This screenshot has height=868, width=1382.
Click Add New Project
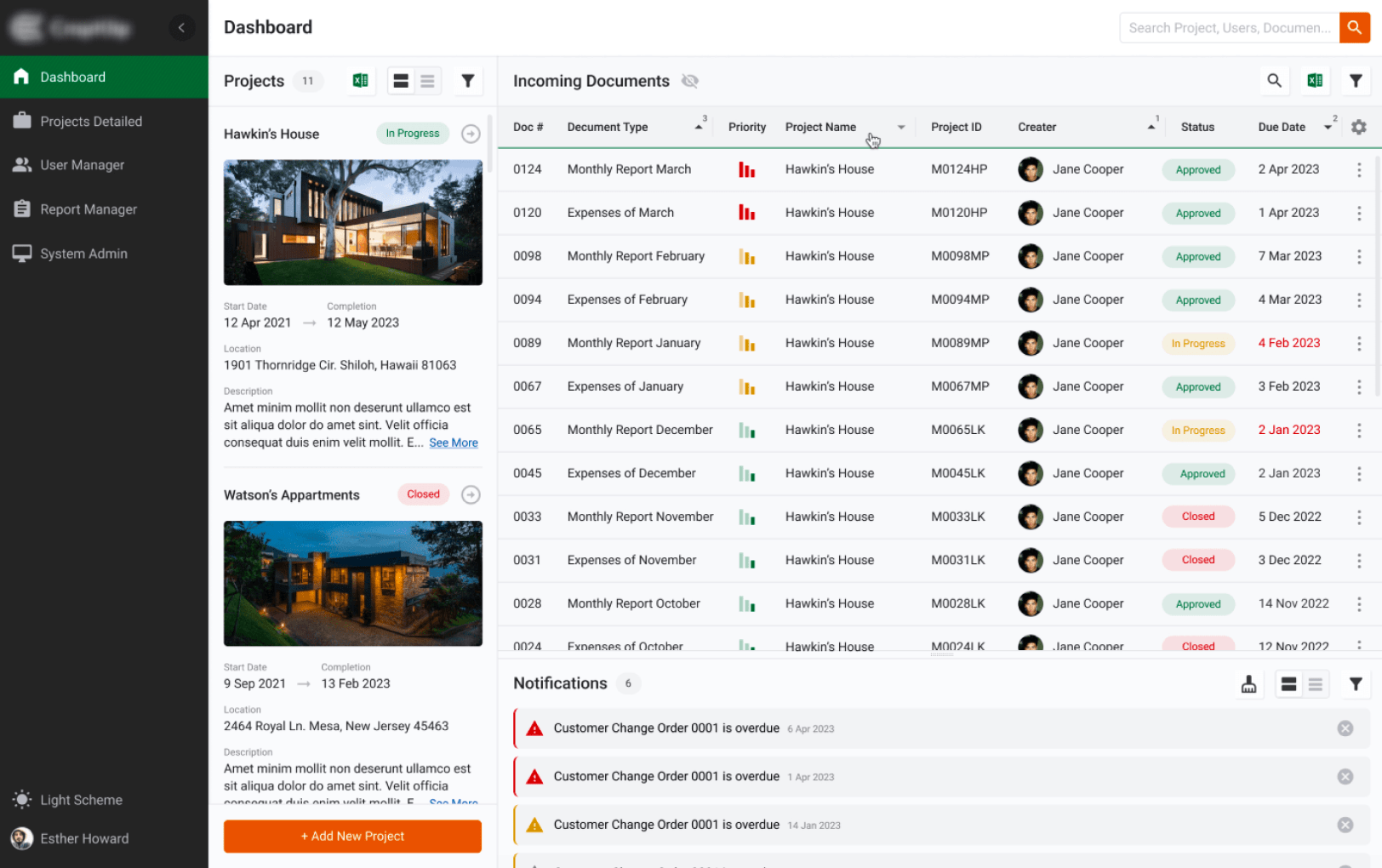(x=351, y=836)
